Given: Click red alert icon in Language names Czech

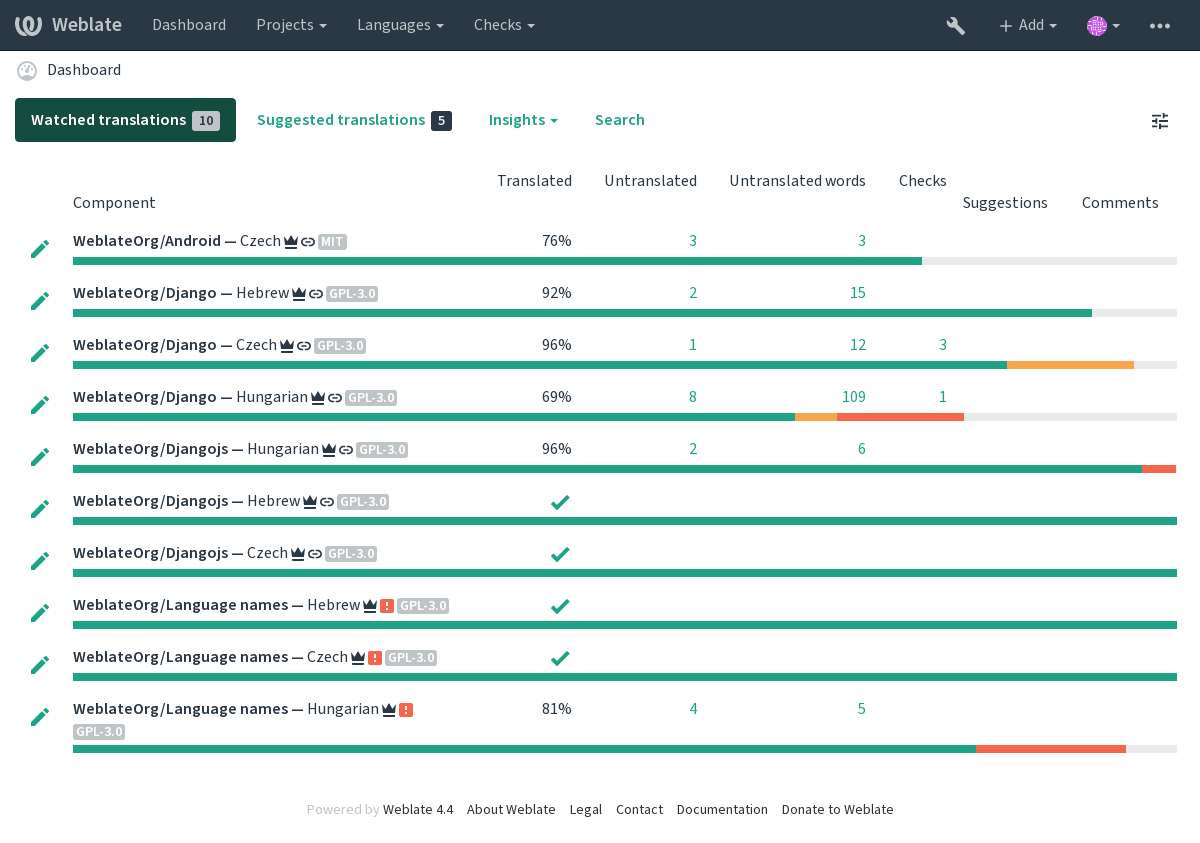Looking at the screenshot, I should 375,658.
